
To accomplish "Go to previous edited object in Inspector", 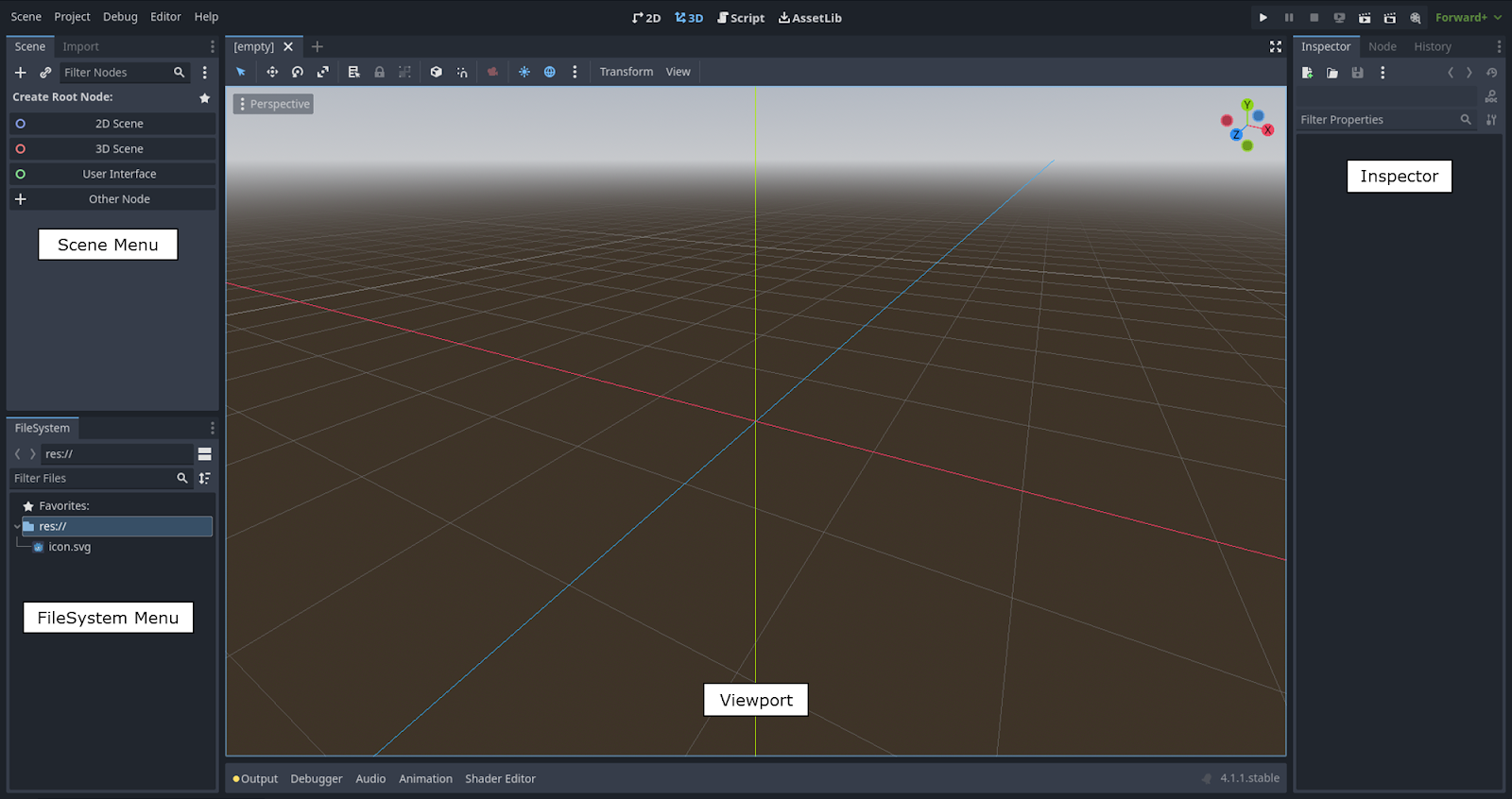I will pos(1451,73).
